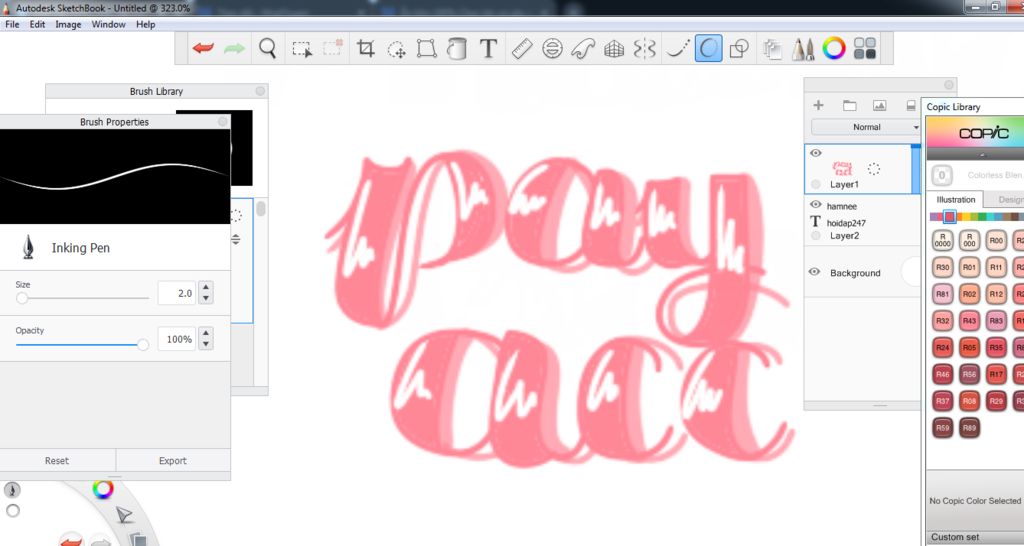Add image layer icon in layer panel

(x=880, y=105)
